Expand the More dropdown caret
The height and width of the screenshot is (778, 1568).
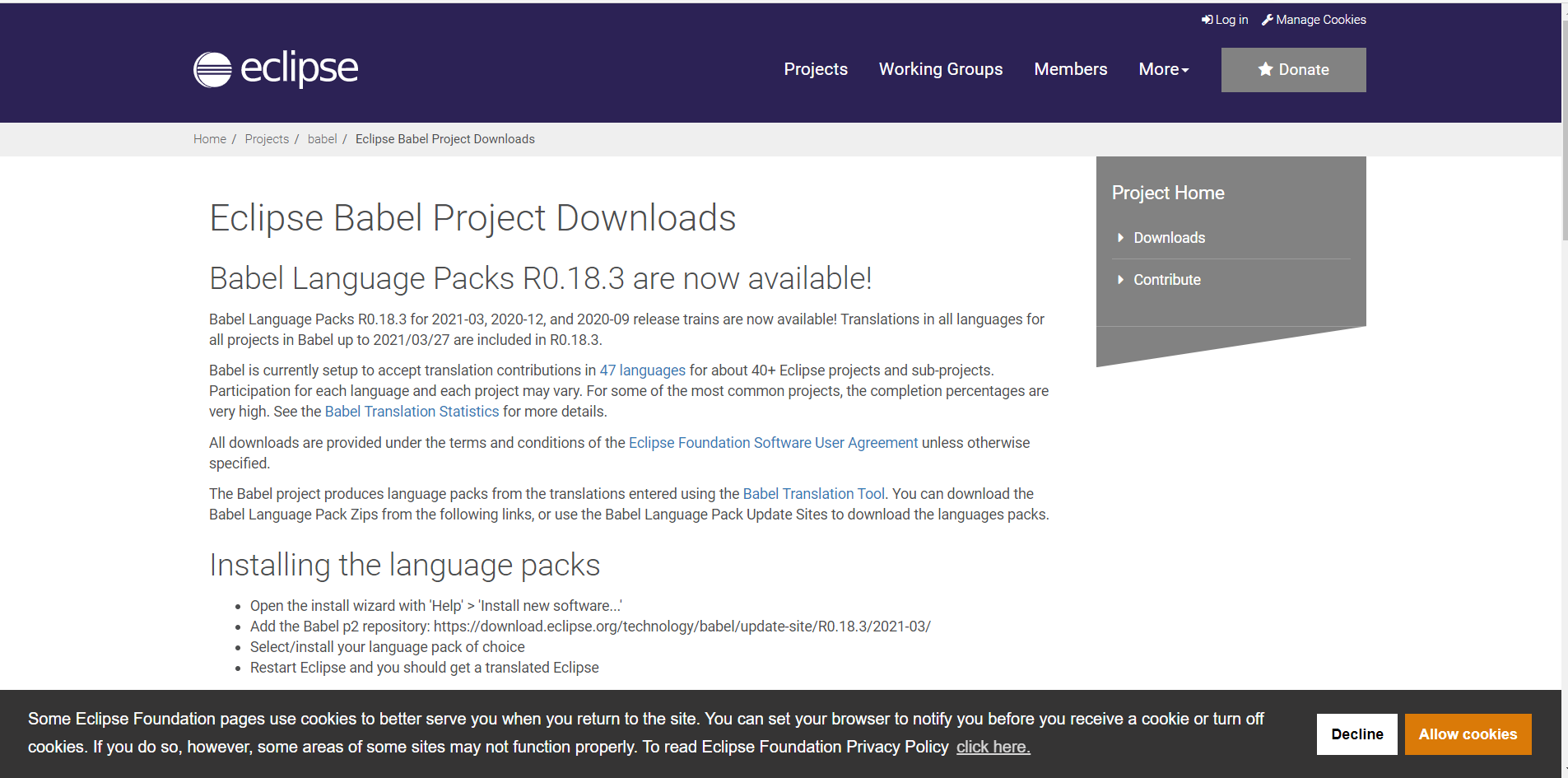click(x=1185, y=71)
